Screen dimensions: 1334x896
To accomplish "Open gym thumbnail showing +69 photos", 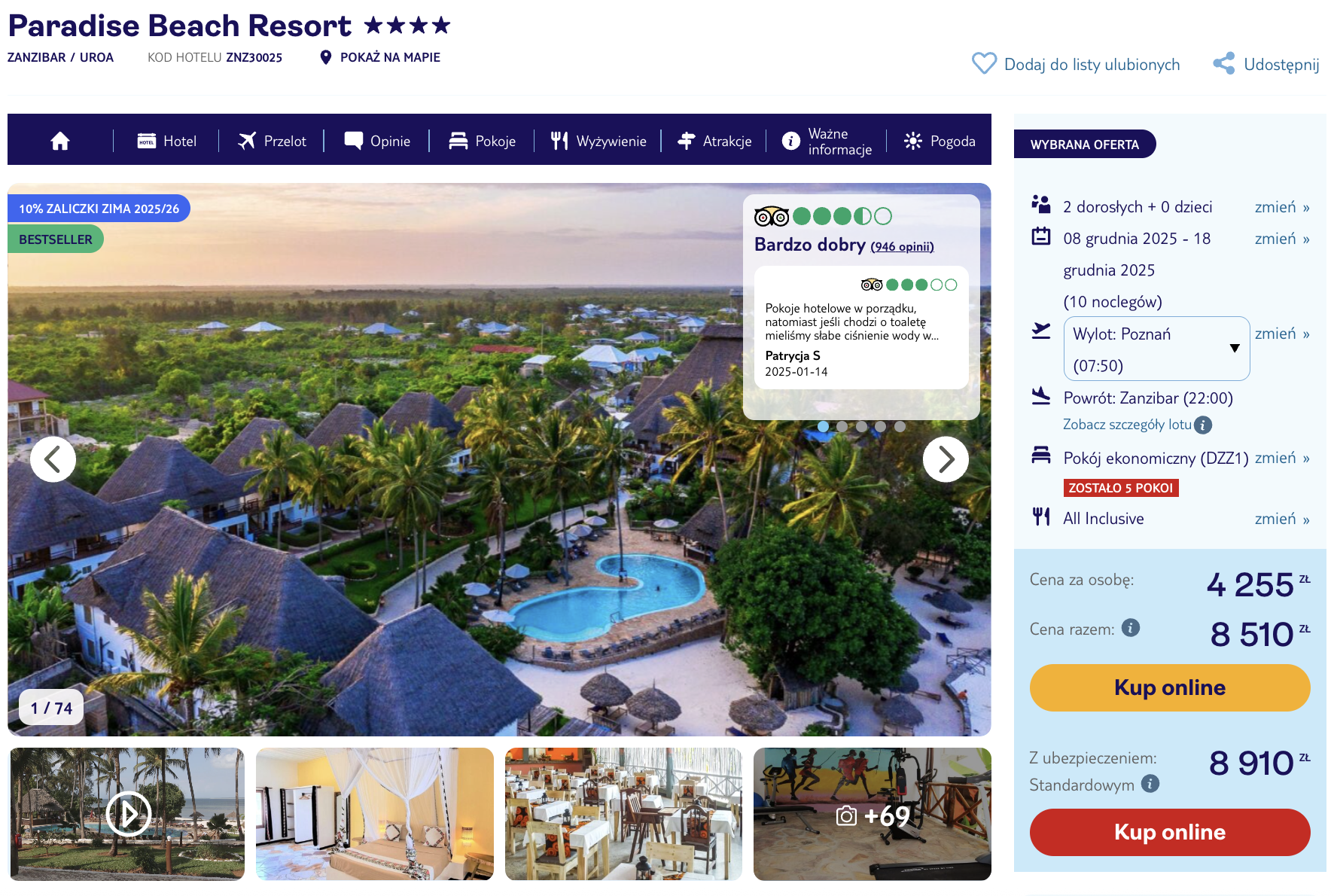I will coord(872,814).
